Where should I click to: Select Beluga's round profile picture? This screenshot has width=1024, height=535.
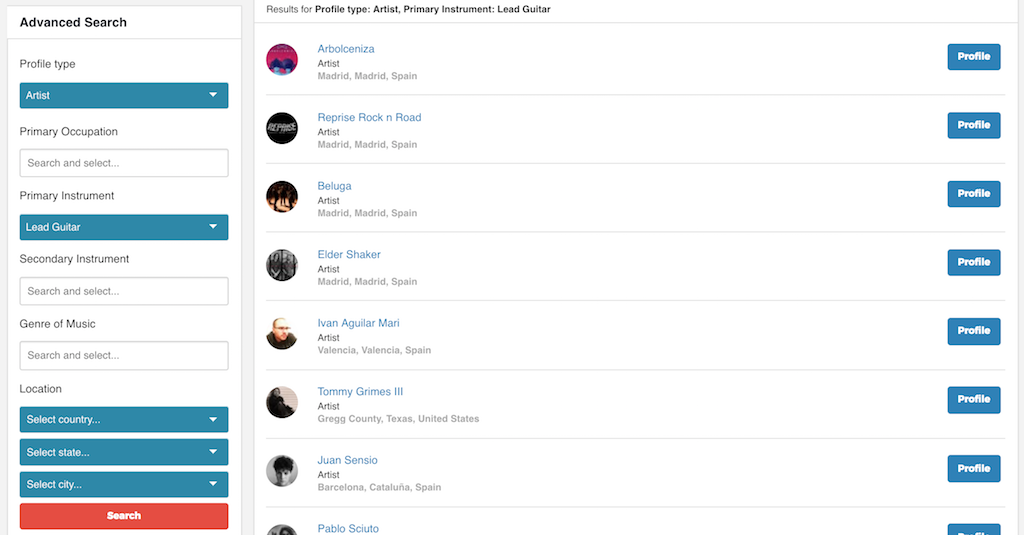click(x=282, y=197)
